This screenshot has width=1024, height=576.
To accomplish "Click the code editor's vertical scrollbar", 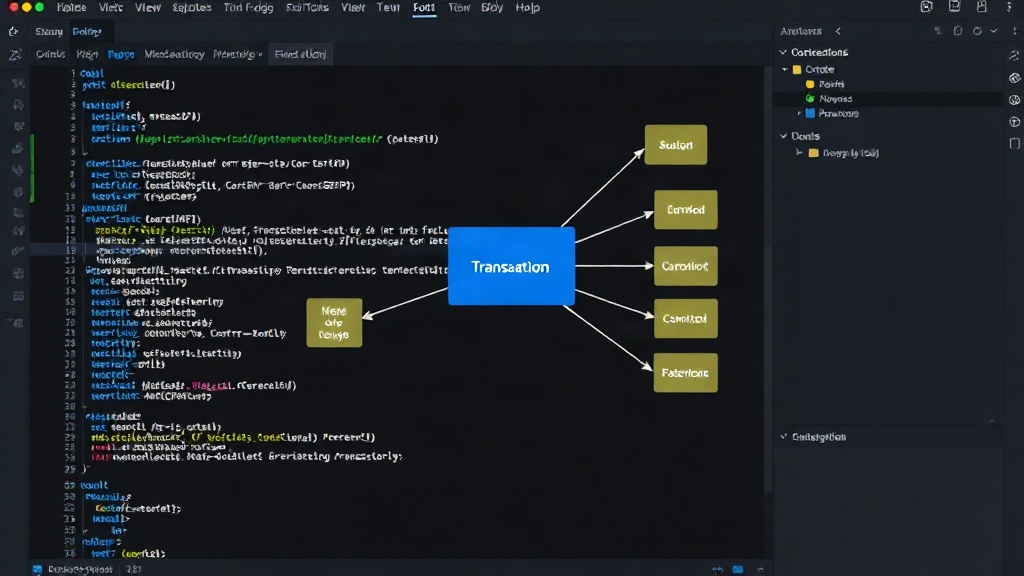I will click(x=768, y=280).
